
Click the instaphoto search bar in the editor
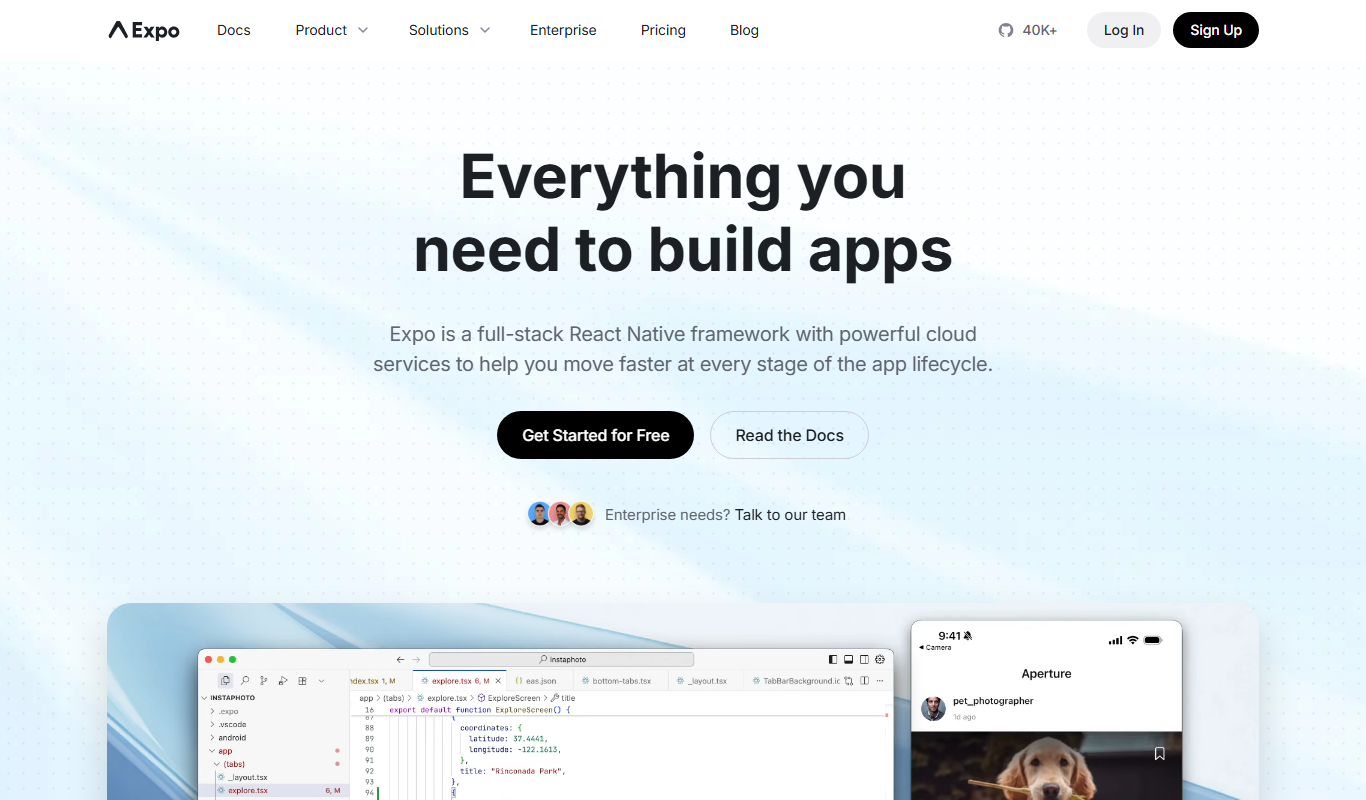tap(561, 659)
